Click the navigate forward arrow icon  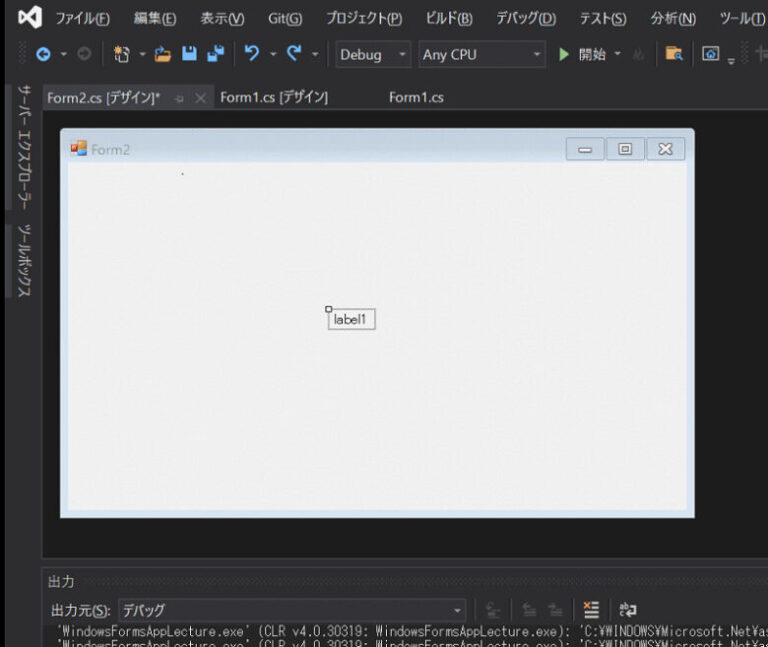84,54
